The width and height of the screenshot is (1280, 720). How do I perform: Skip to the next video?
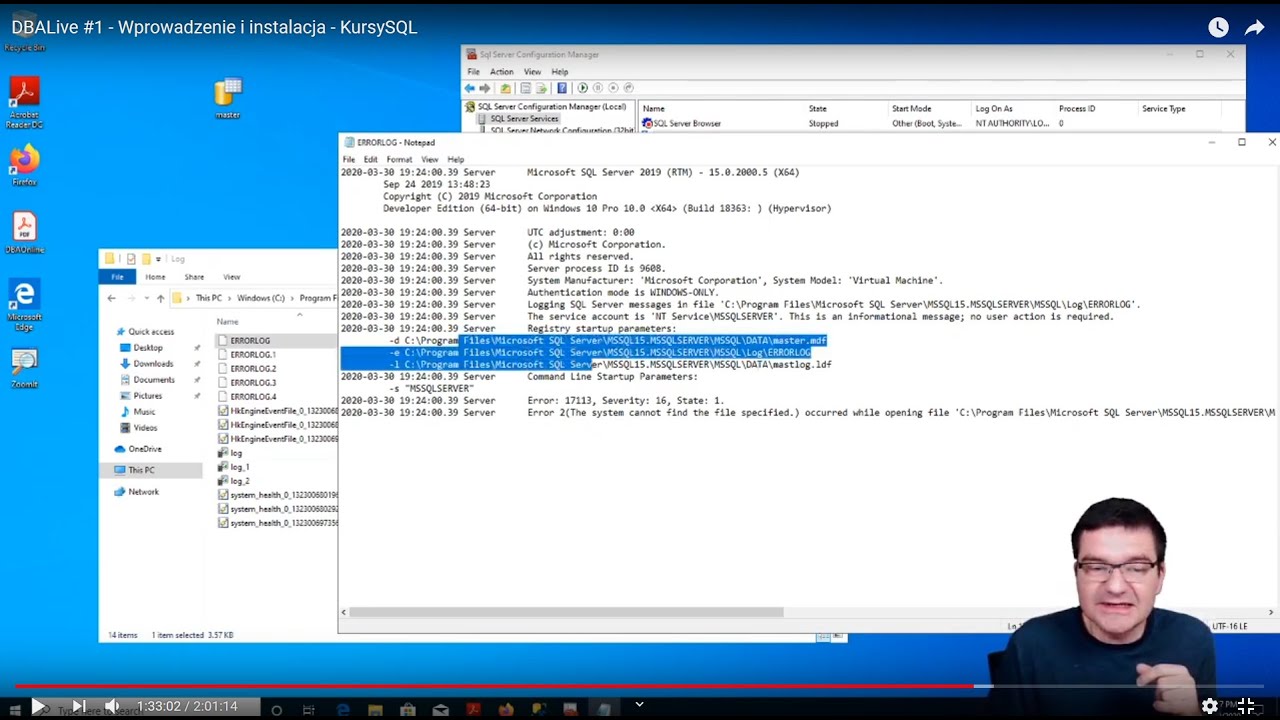78,706
